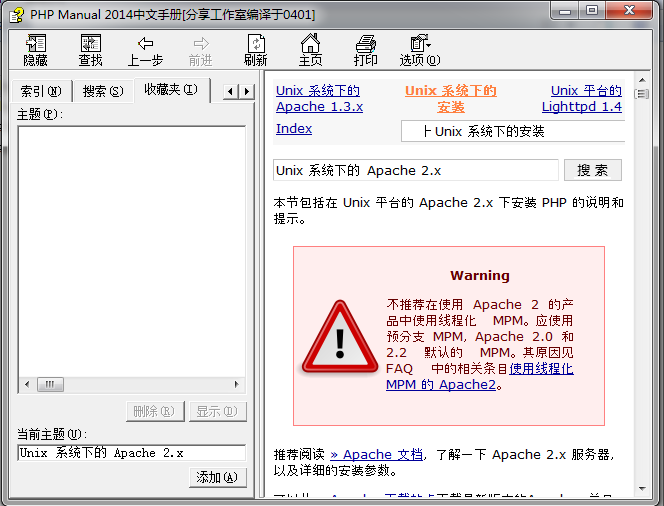Click the 隐藏 (Hide) toolbar icon
664x506 pixels.
36,50
